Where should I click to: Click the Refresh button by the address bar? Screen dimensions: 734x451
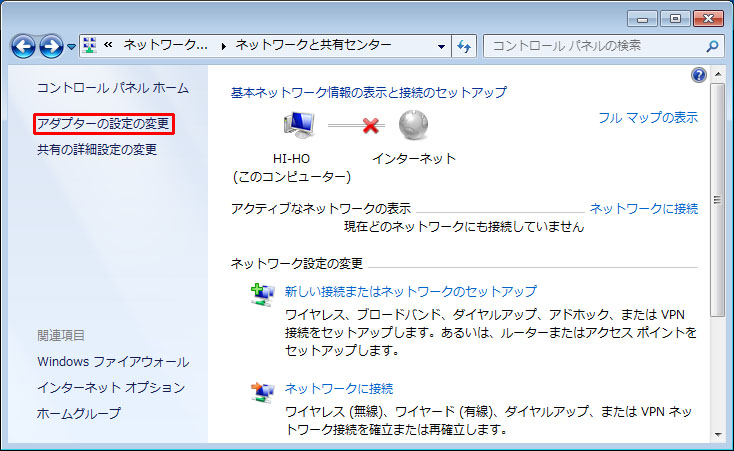[464, 46]
